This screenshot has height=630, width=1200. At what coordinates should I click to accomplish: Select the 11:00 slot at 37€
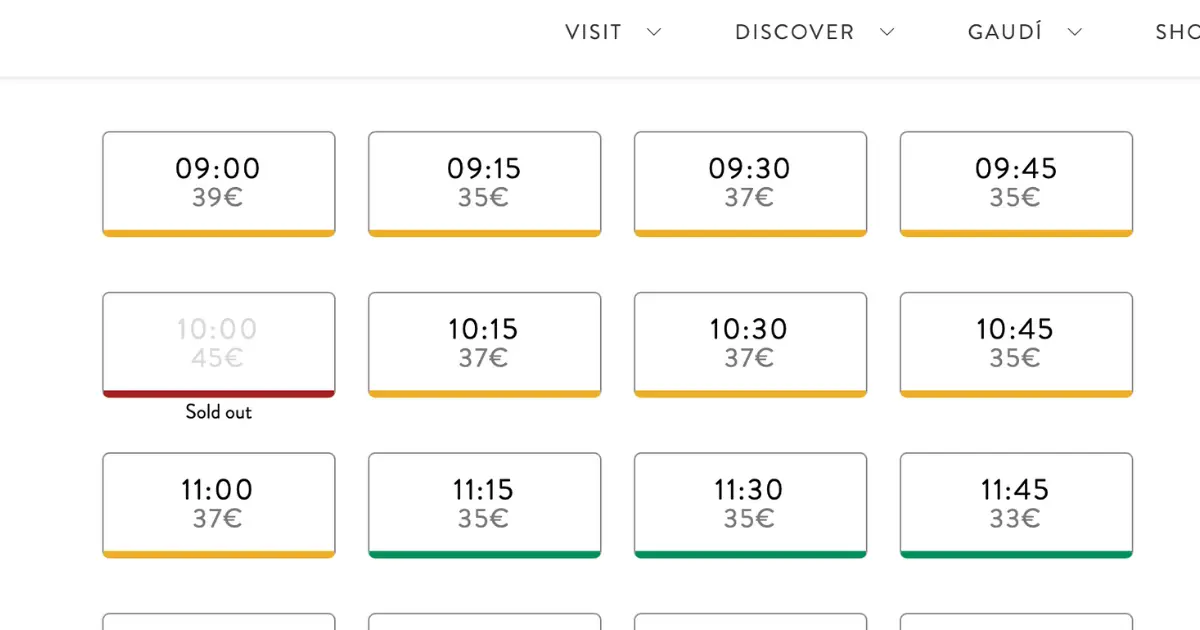[218, 503]
